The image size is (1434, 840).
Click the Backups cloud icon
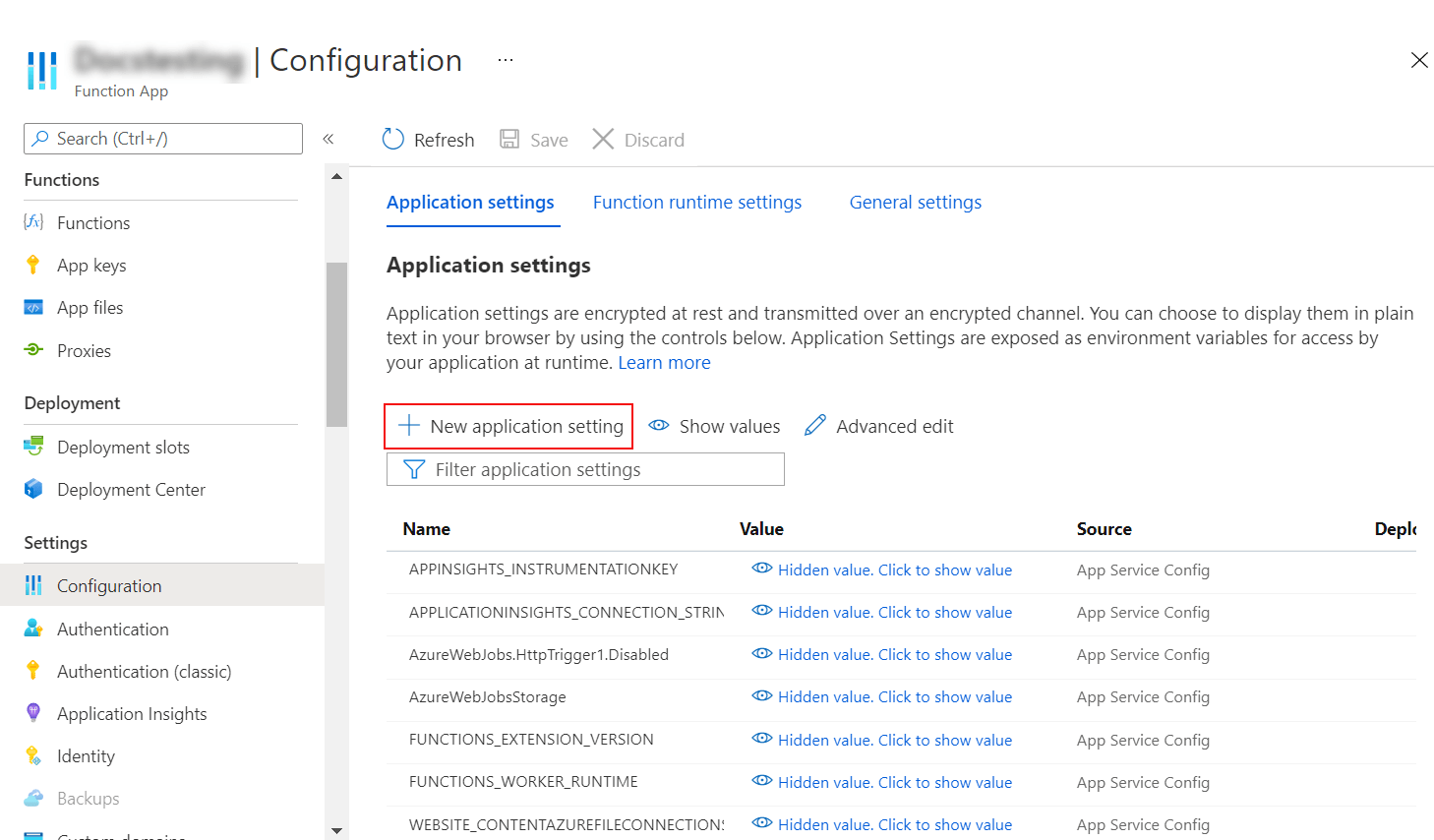click(x=33, y=798)
